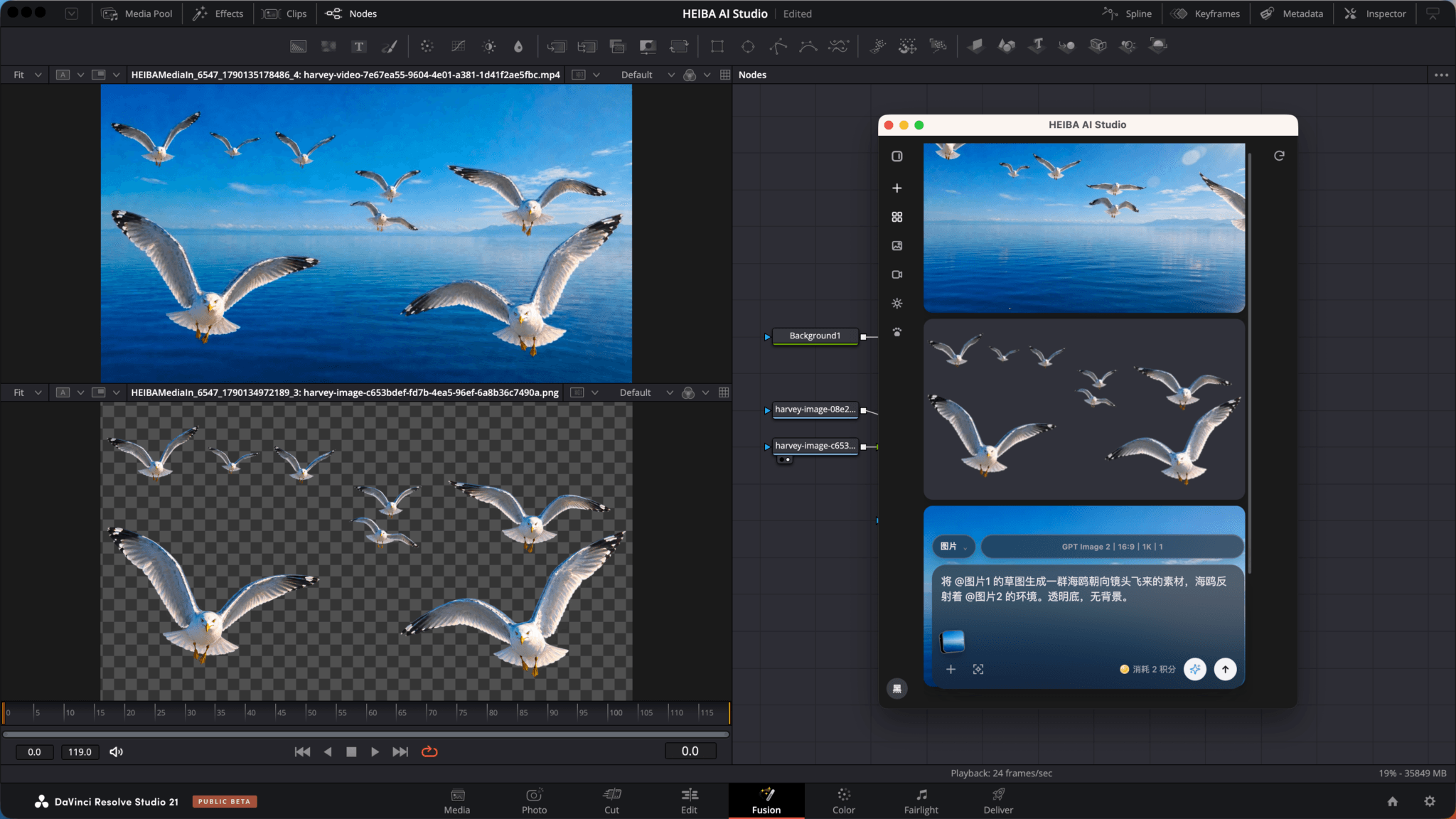1456x819 pixels.
Task: Open the Nodes panel three-dot options menu
Action: click(x=1441, y=75)
